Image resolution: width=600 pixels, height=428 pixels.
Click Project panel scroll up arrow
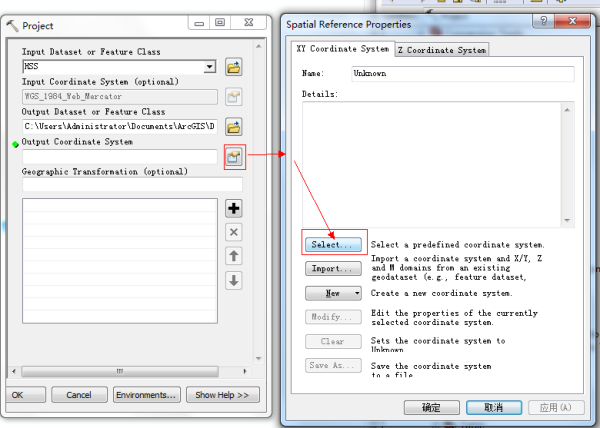tap(259, 47)
